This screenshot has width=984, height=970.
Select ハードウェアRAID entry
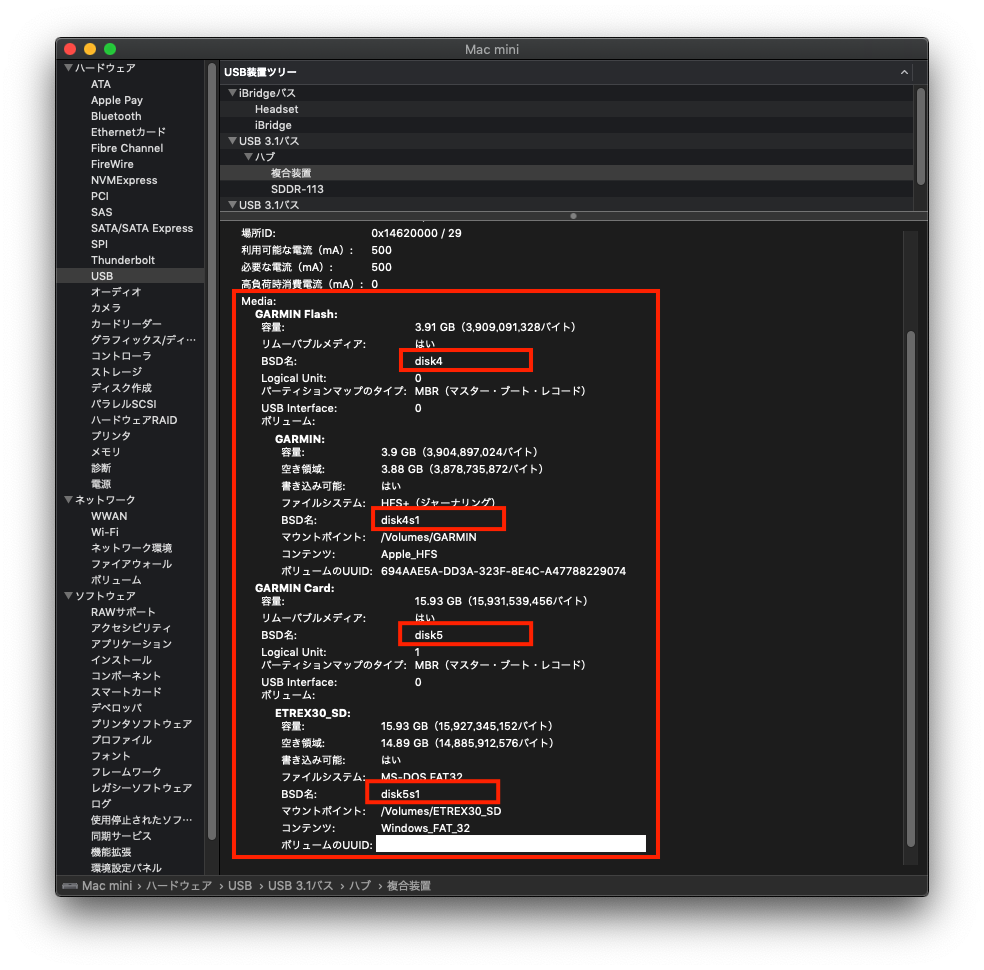[x=134, y=420]
